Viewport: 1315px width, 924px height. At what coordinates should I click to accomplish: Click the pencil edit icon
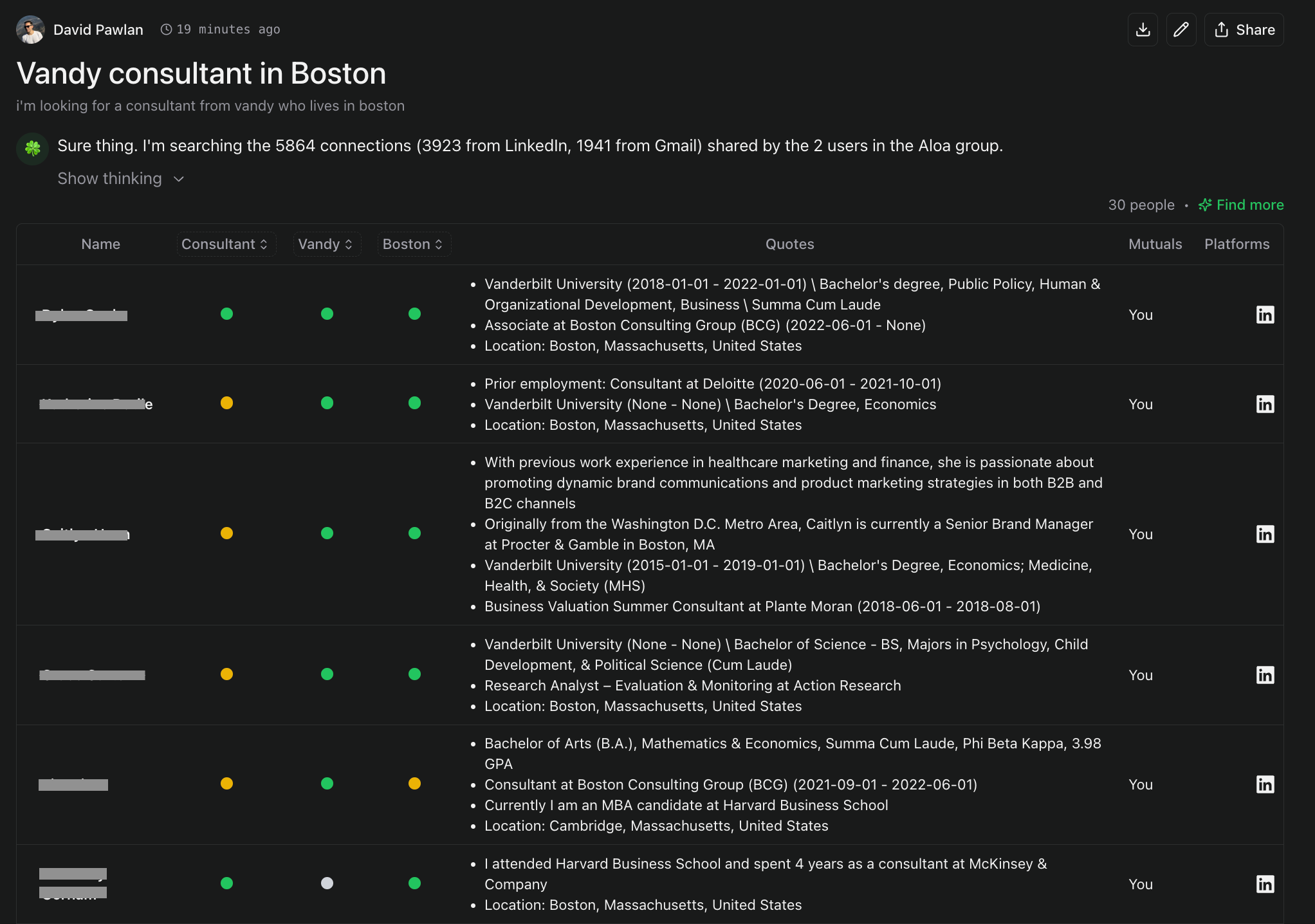tap(1181, 30)
